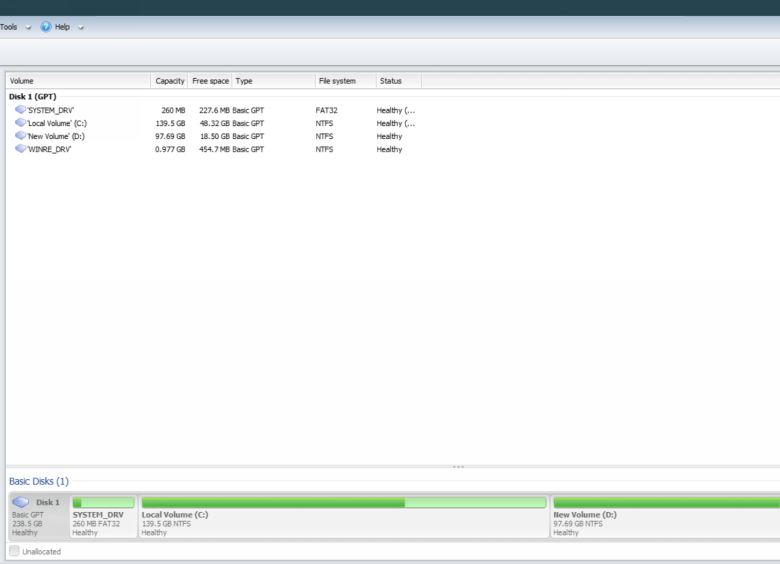Click the SYSTEM_DRV volume icon in list
Image resolution: width=780 pixels, height=564 pixels.
(20, 110)
